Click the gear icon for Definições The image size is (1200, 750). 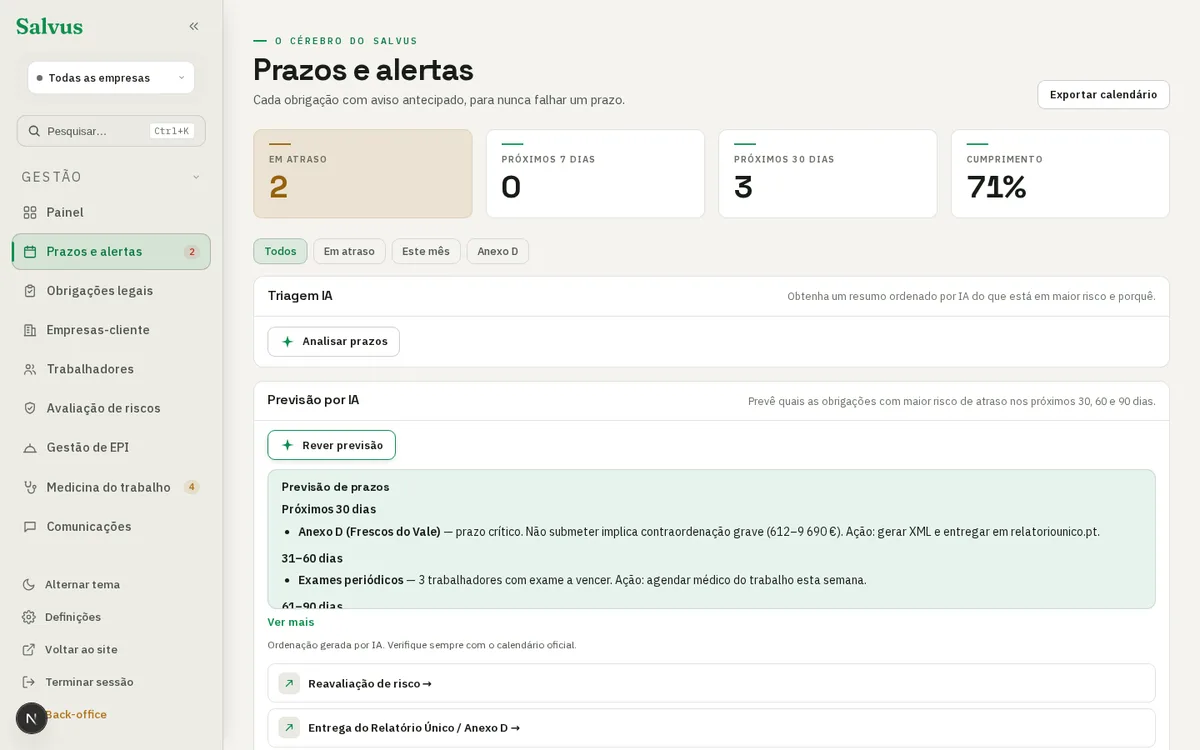pyautogui.click(x=29, y=617)
